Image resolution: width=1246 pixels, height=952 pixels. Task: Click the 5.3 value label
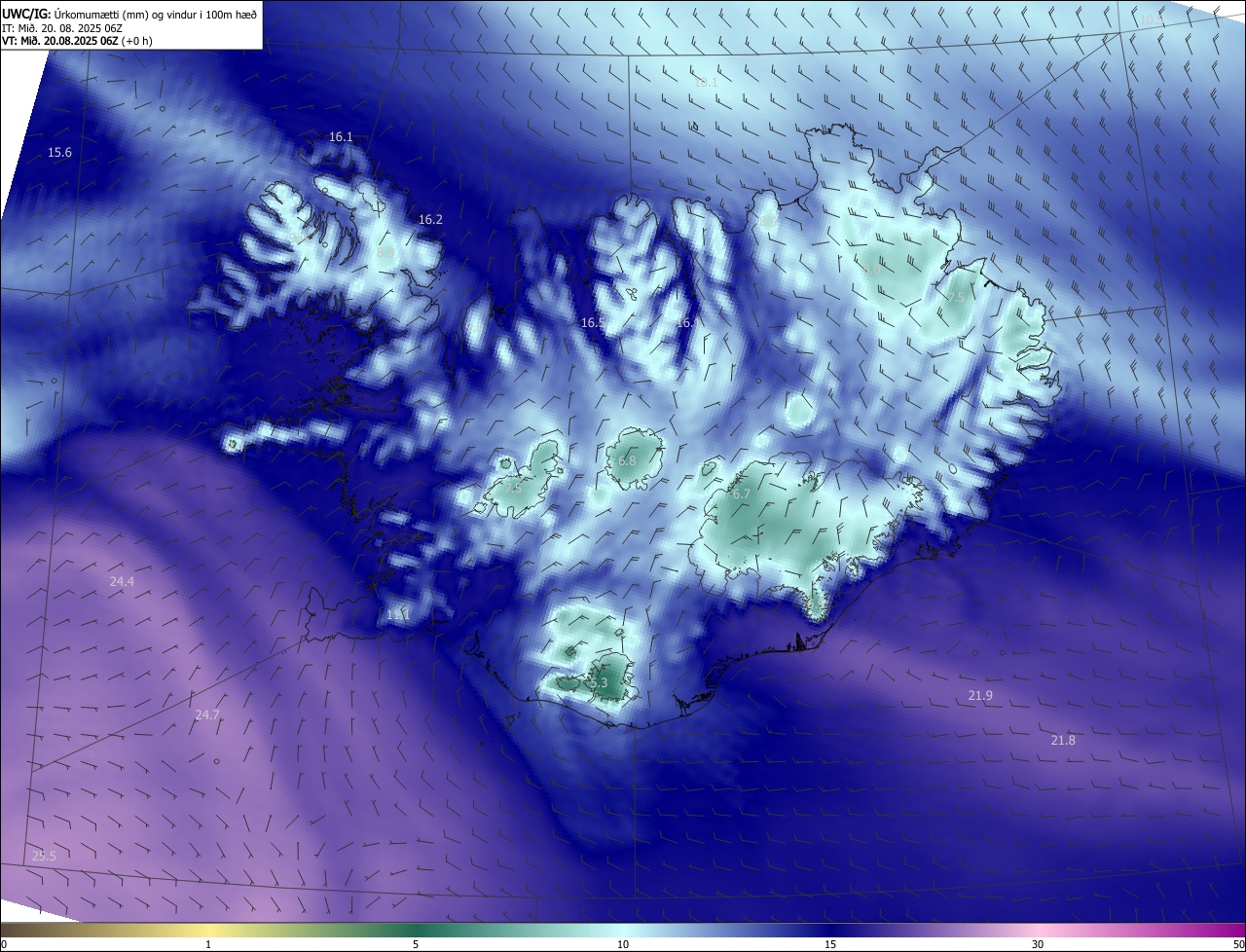[599, 683]
